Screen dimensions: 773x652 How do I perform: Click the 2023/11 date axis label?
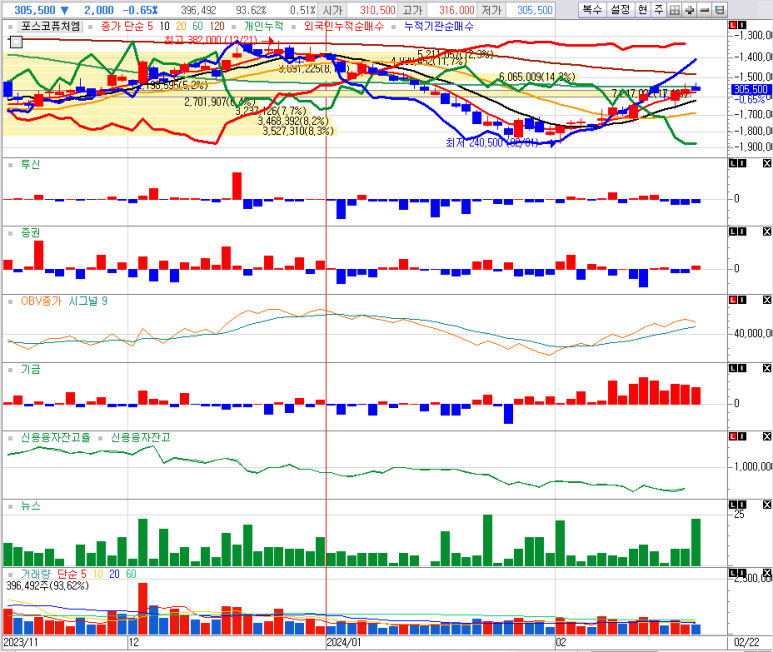(21, 642)
